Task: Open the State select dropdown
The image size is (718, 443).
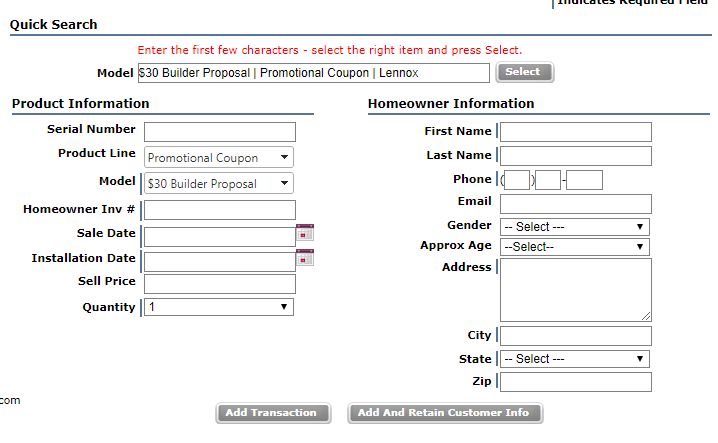Action: [x=575, y=359]
